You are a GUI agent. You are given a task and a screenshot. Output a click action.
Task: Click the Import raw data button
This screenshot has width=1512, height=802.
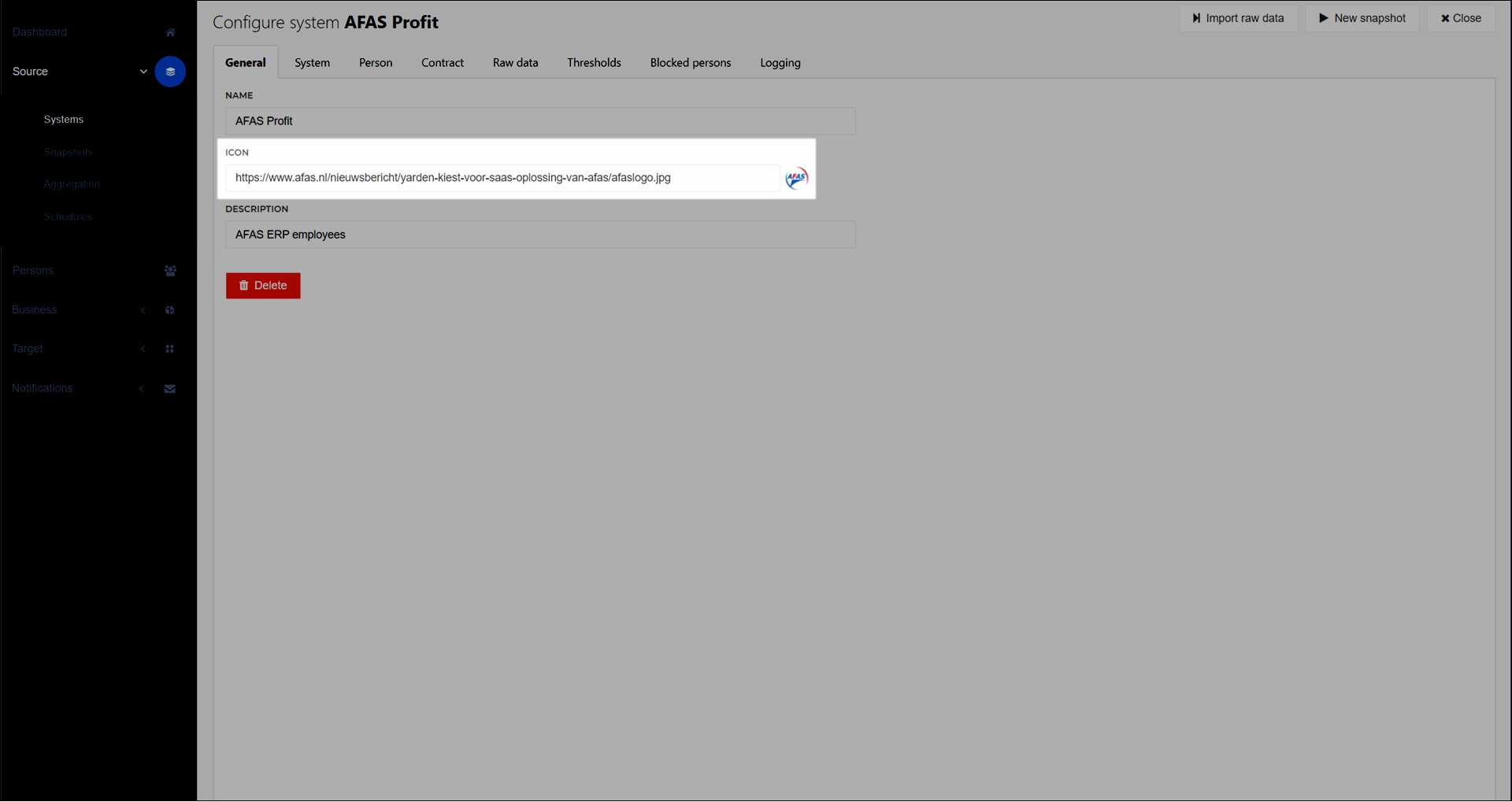point(1239,18)
